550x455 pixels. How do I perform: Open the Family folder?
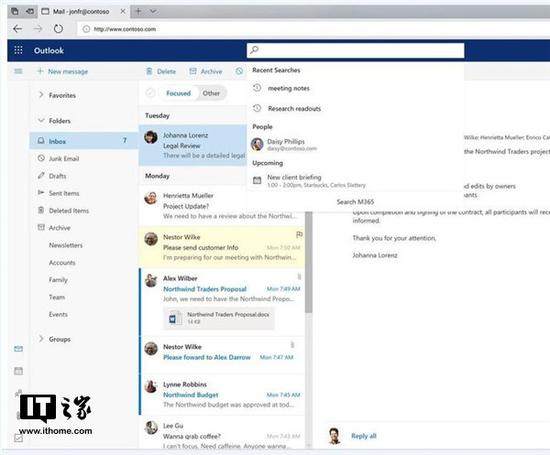point(58,280)
